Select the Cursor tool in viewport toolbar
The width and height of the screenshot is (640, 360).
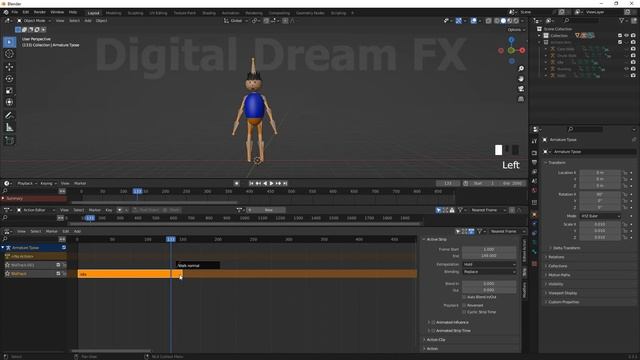[x=9, y=54]
